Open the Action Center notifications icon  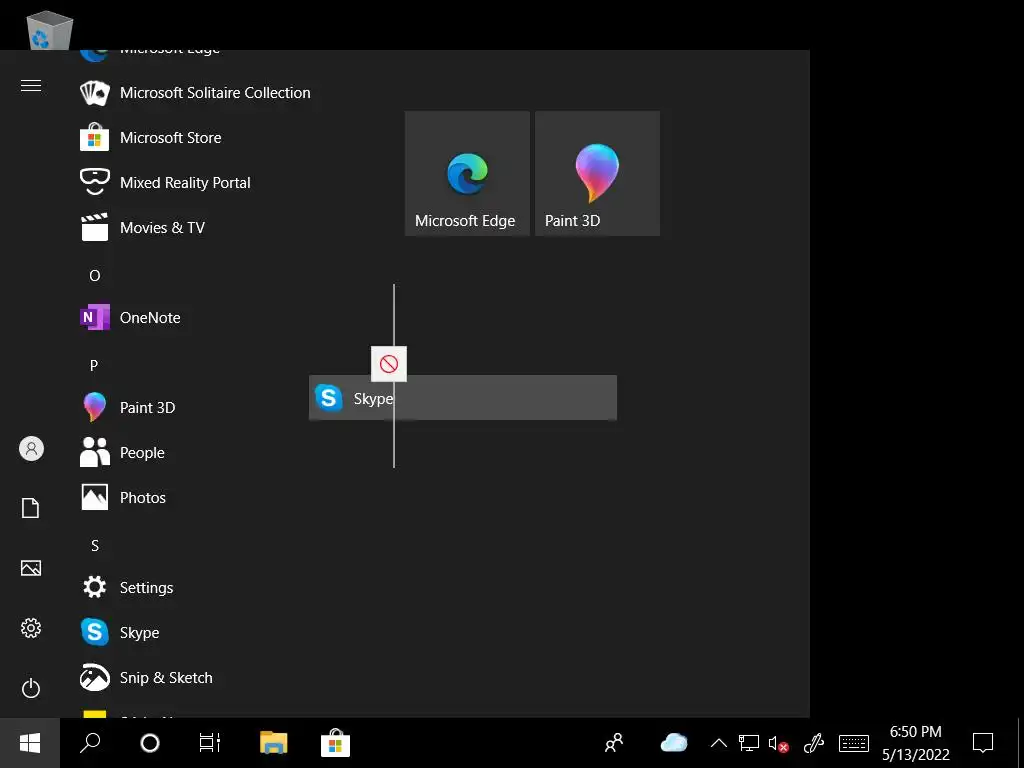pos(983,743)
